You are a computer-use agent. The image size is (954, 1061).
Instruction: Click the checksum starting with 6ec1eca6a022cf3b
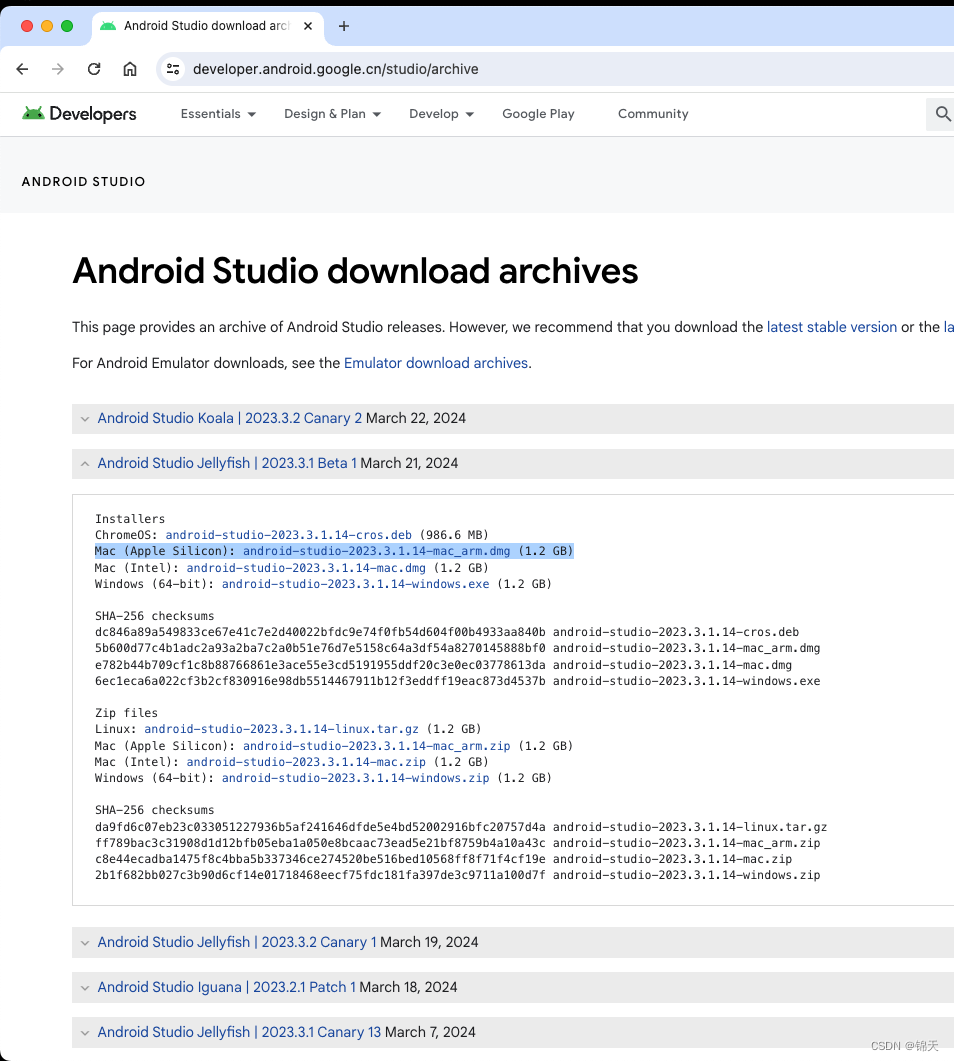(320, 681)
